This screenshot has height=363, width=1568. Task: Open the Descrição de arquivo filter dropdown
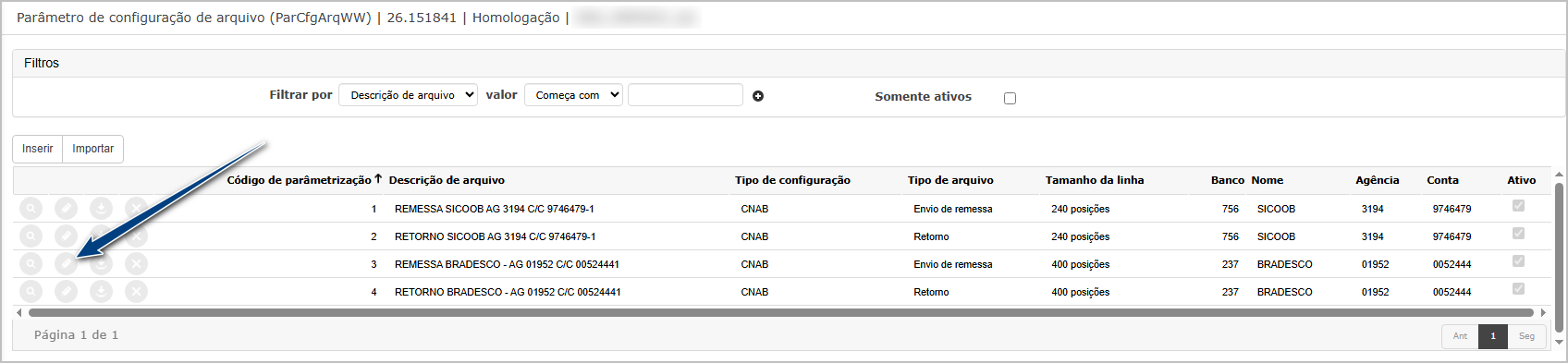pyautogui.click(x=408, y=95)
